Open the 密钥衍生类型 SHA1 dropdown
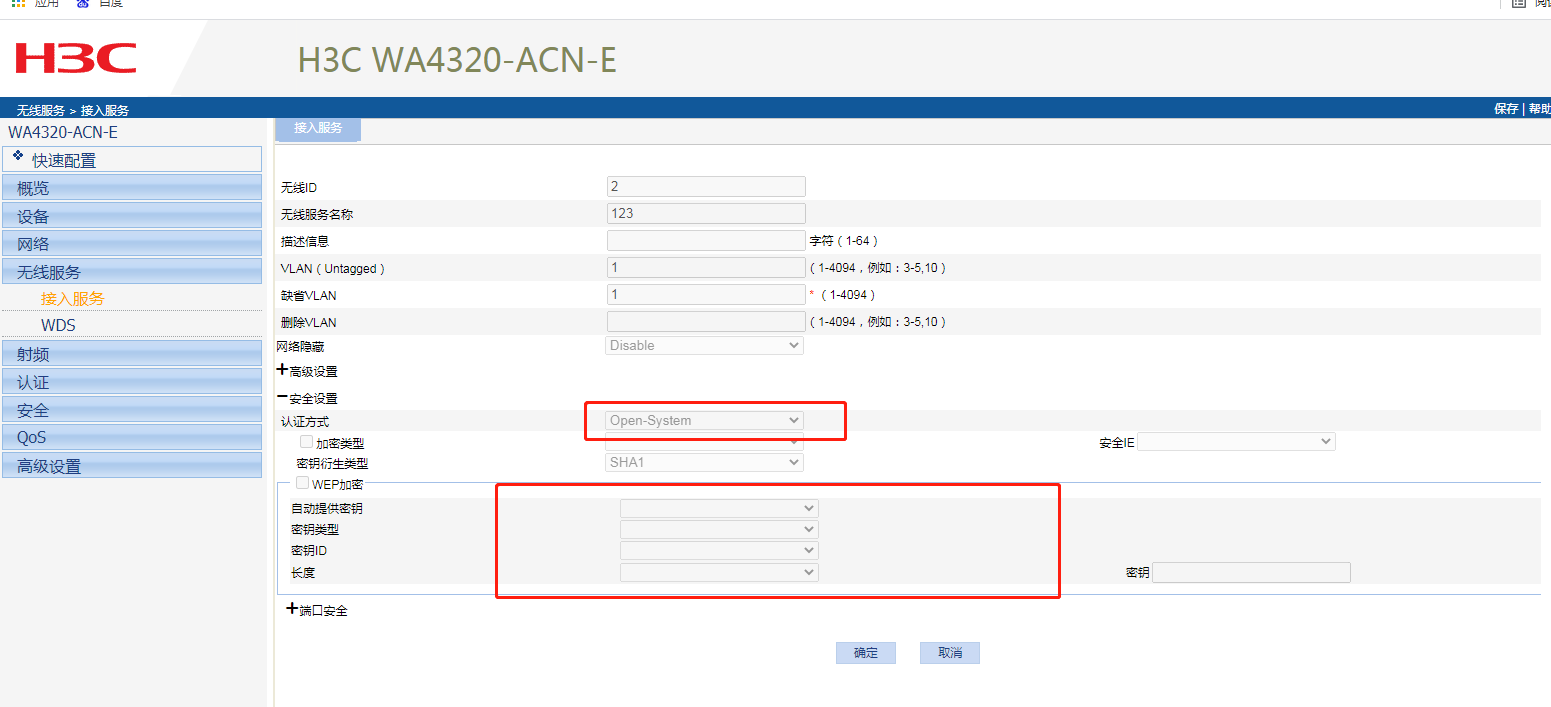 [x=705, y=462]
